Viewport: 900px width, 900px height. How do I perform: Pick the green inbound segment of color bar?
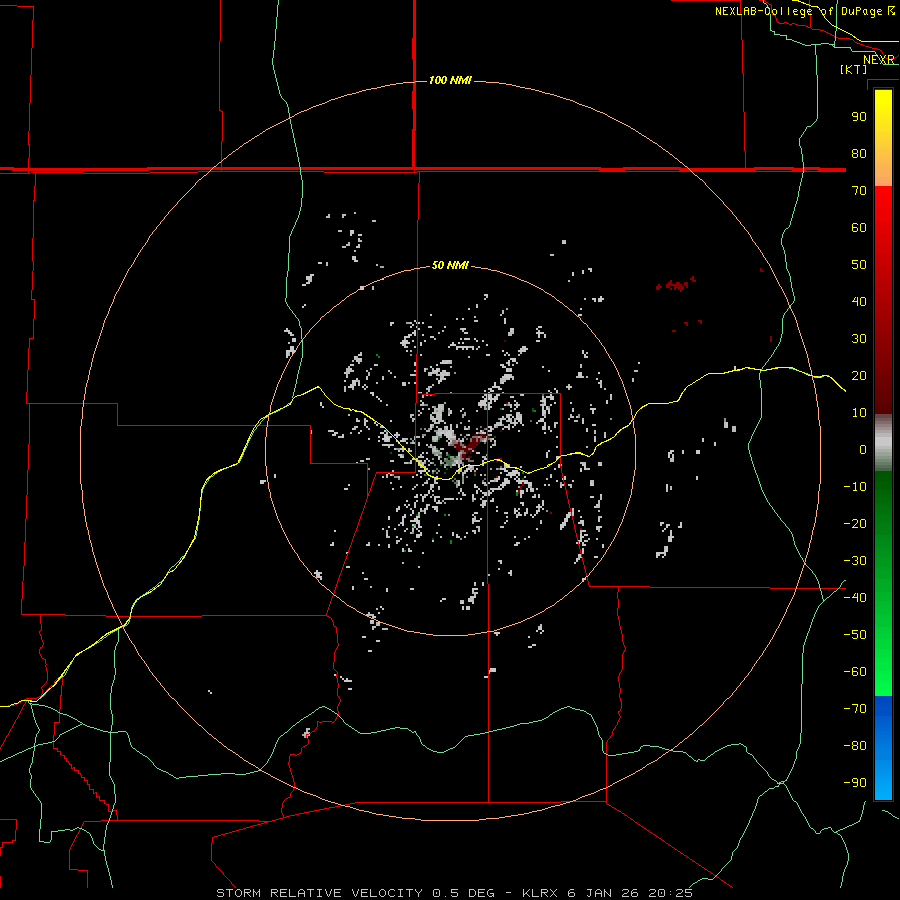point(883,584)
